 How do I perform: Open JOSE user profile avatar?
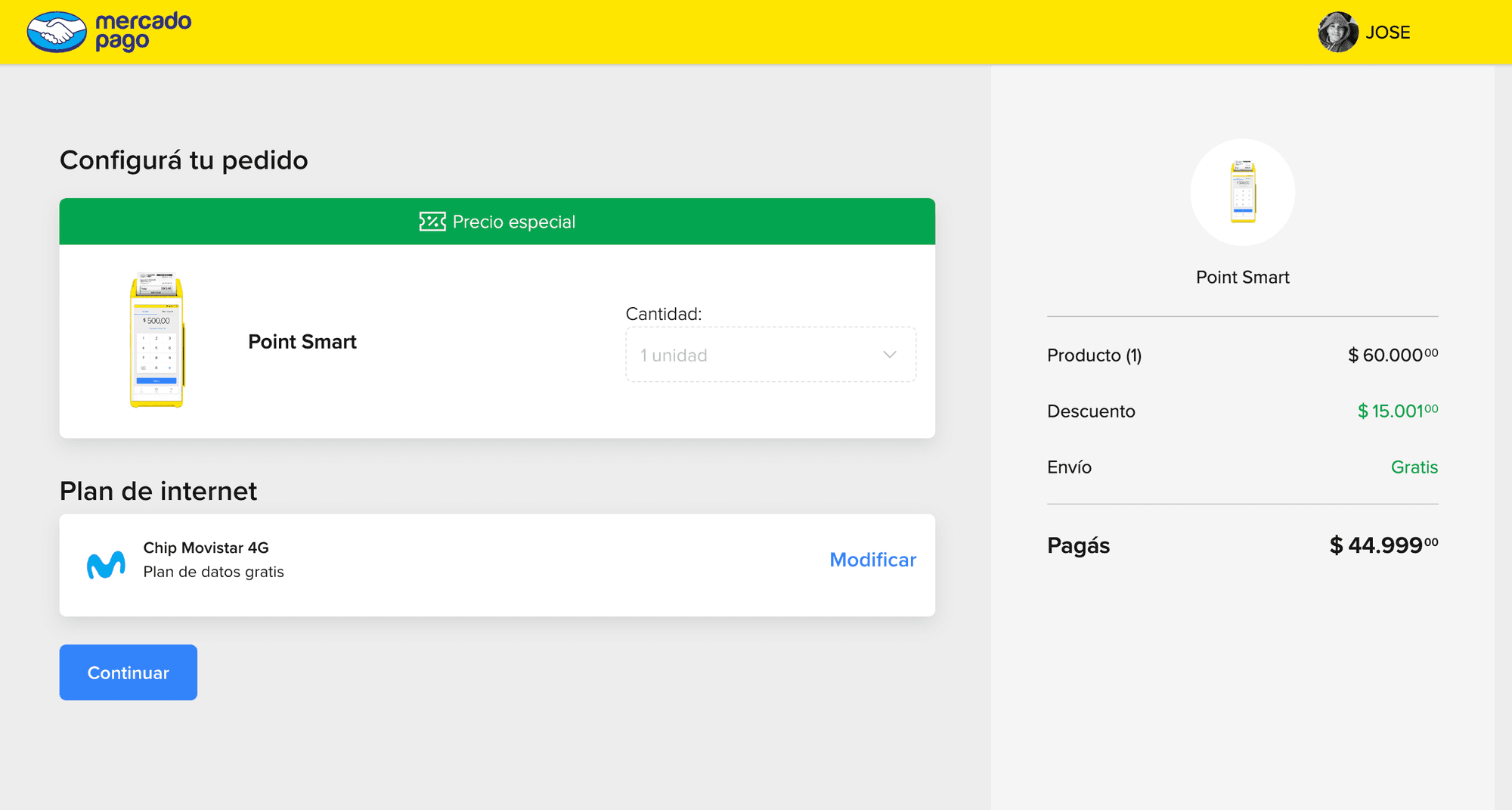pyautogui.click(x=1338, y=32)
